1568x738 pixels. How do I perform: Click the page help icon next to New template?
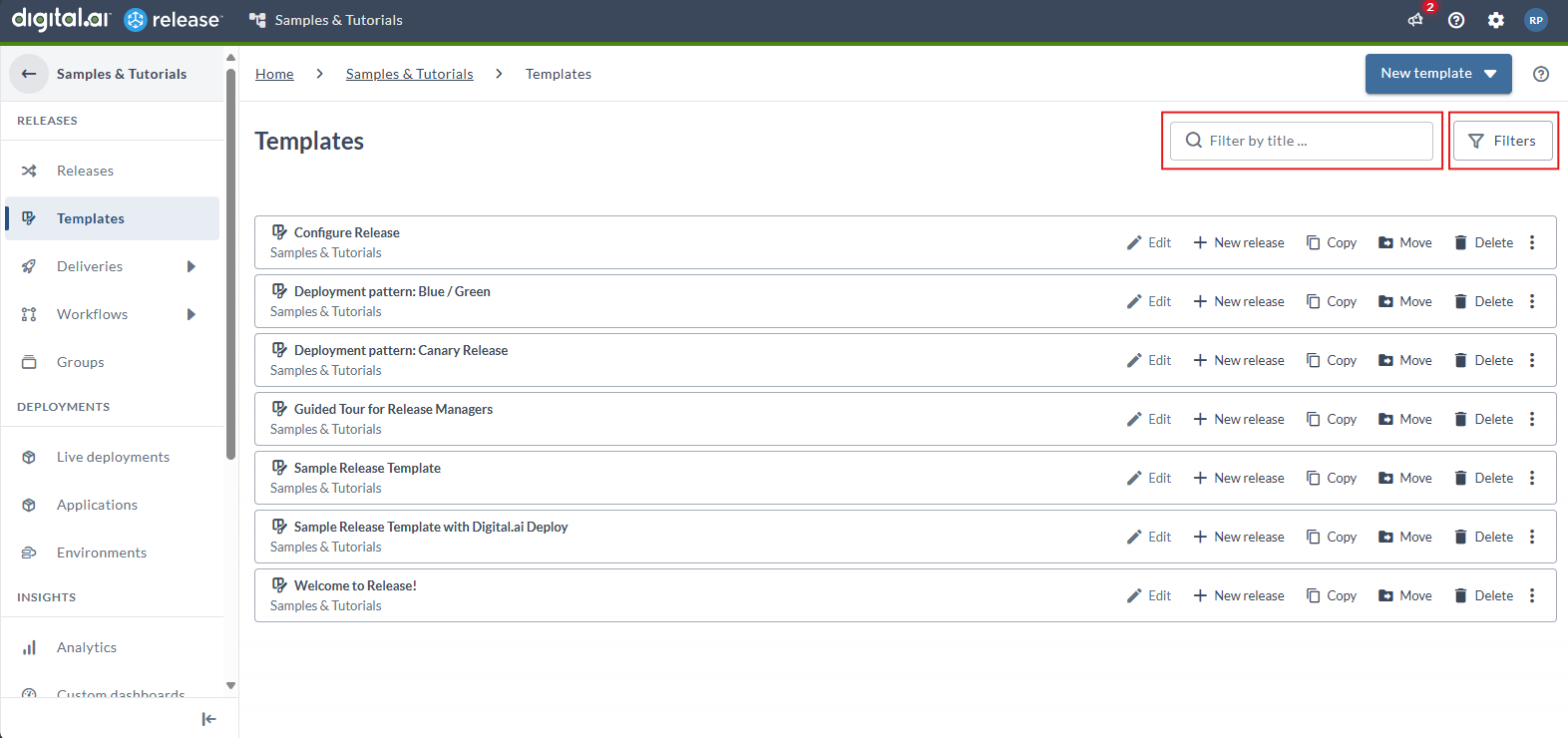1541,74
